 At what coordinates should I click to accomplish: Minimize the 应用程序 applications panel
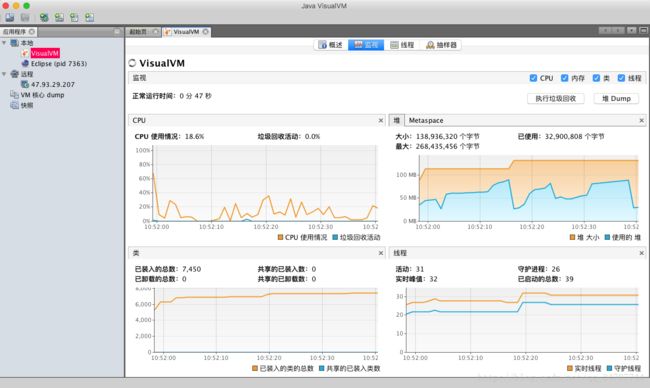pyautogui.click(x=117, y=32)
